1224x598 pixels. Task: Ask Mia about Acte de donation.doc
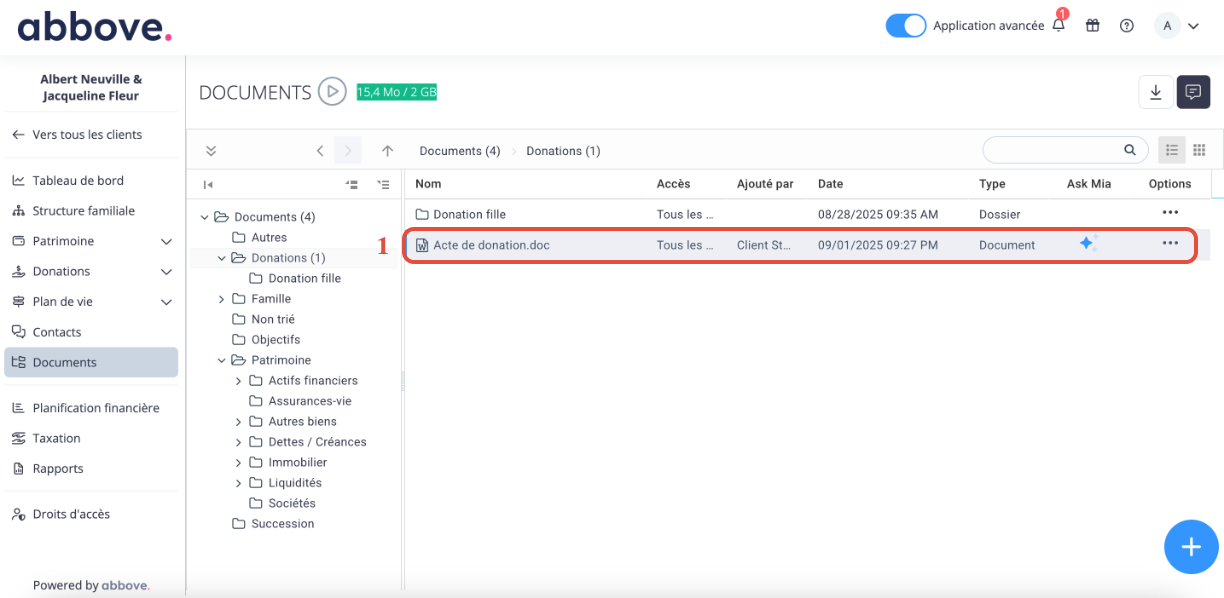1088,243
